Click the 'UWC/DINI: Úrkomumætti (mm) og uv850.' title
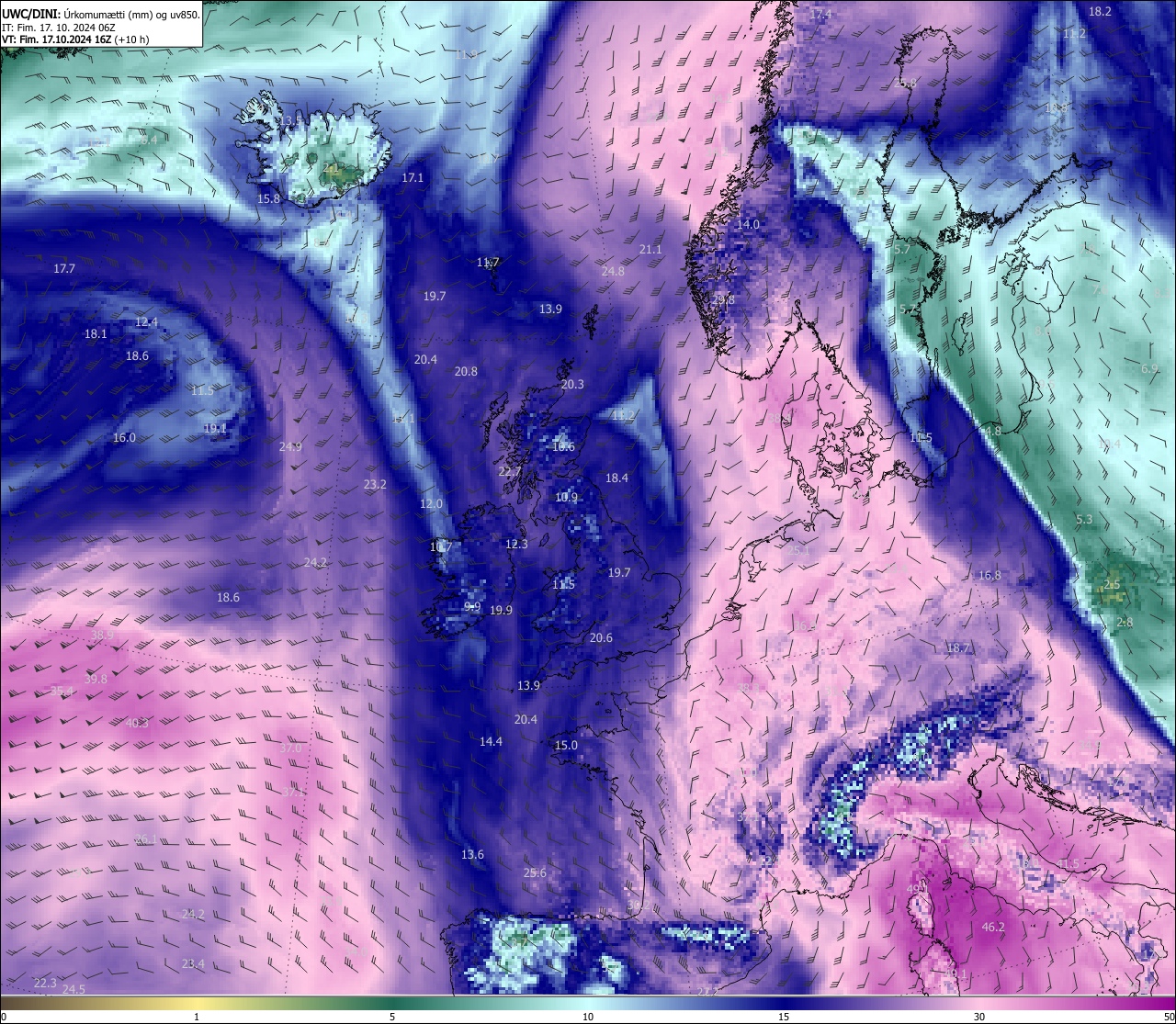The height and width of the screenshot is (1024, 1176). (x=101, y=14)
